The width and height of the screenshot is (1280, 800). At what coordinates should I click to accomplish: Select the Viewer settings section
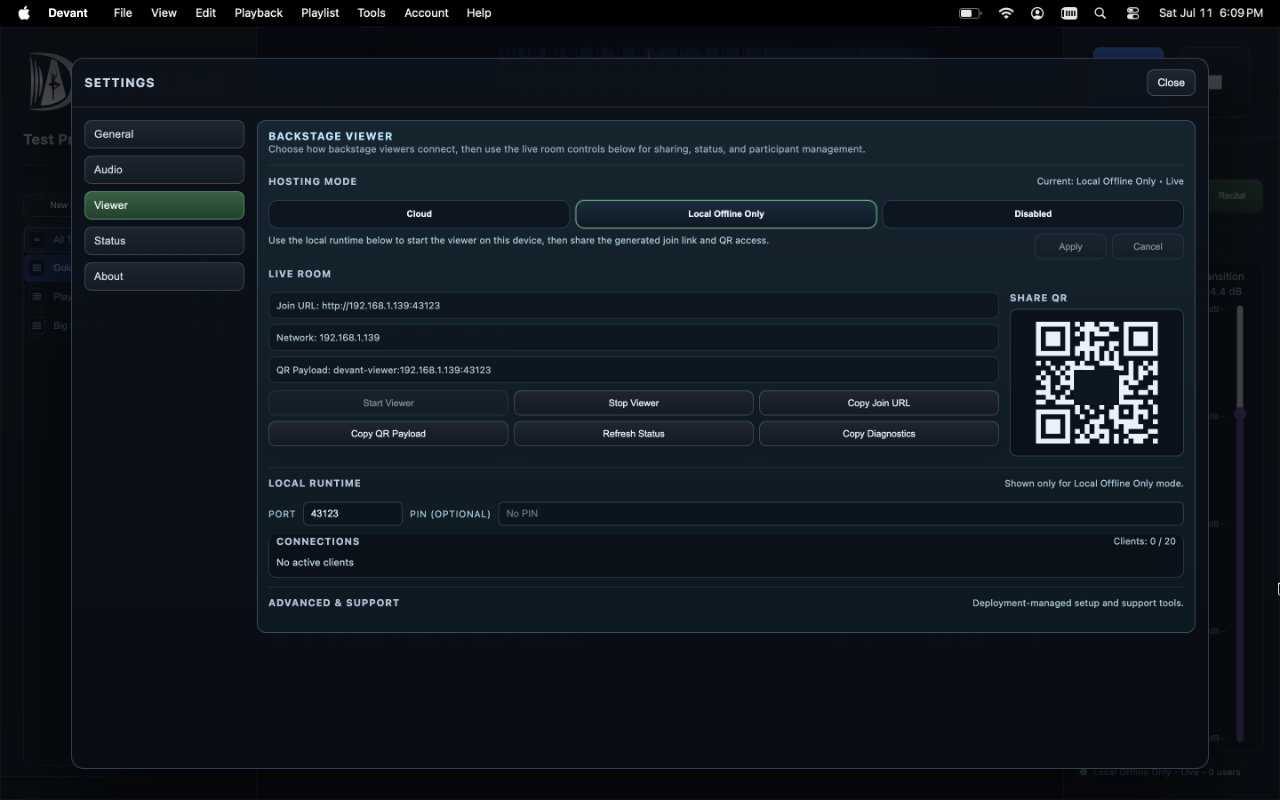164,205
